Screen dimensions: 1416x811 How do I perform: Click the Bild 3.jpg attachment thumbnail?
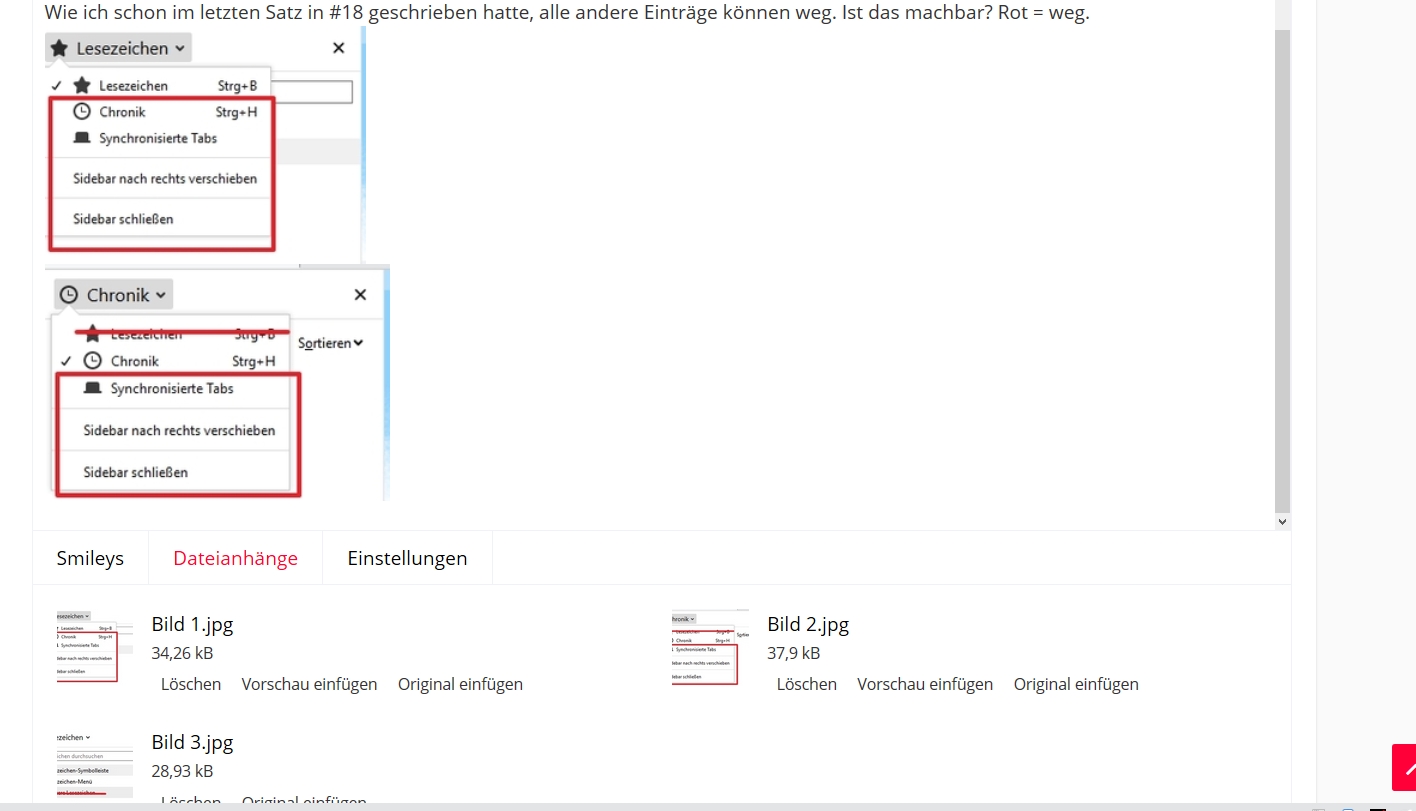(x=95, y=765)
